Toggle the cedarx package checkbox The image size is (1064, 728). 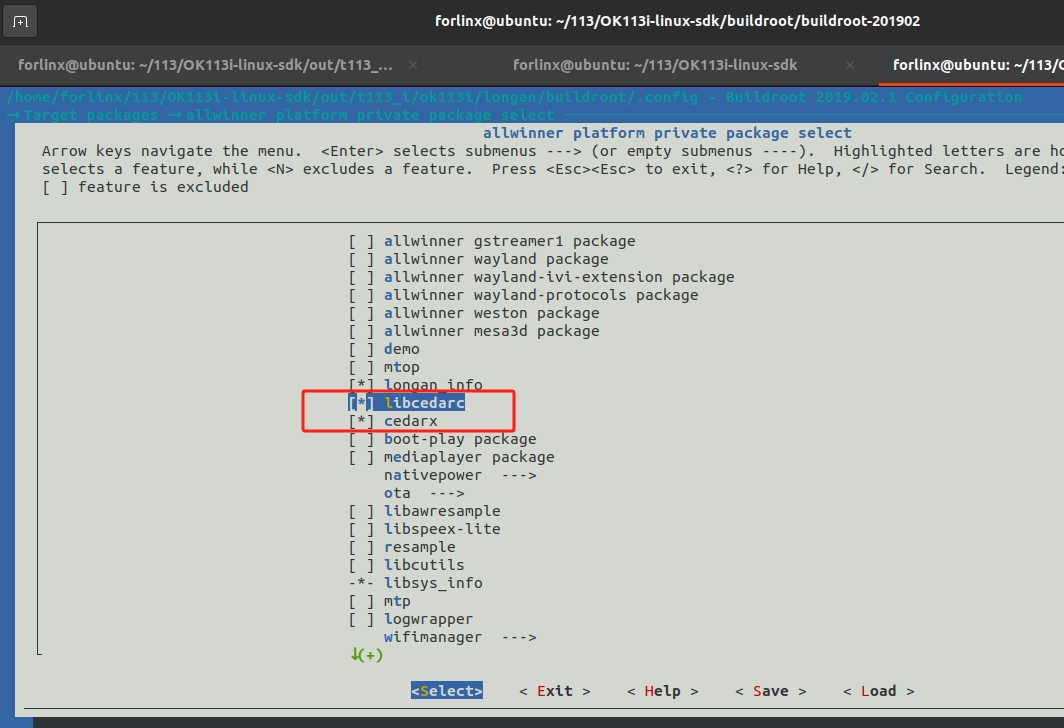[361, 421]
